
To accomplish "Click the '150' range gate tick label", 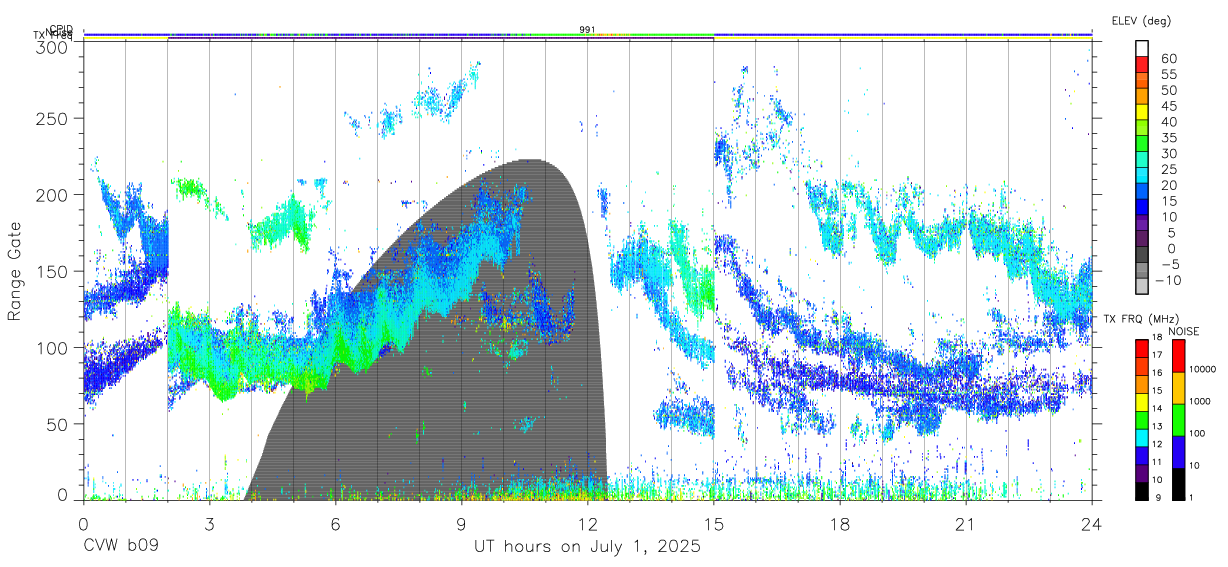I will pos(52,271).
